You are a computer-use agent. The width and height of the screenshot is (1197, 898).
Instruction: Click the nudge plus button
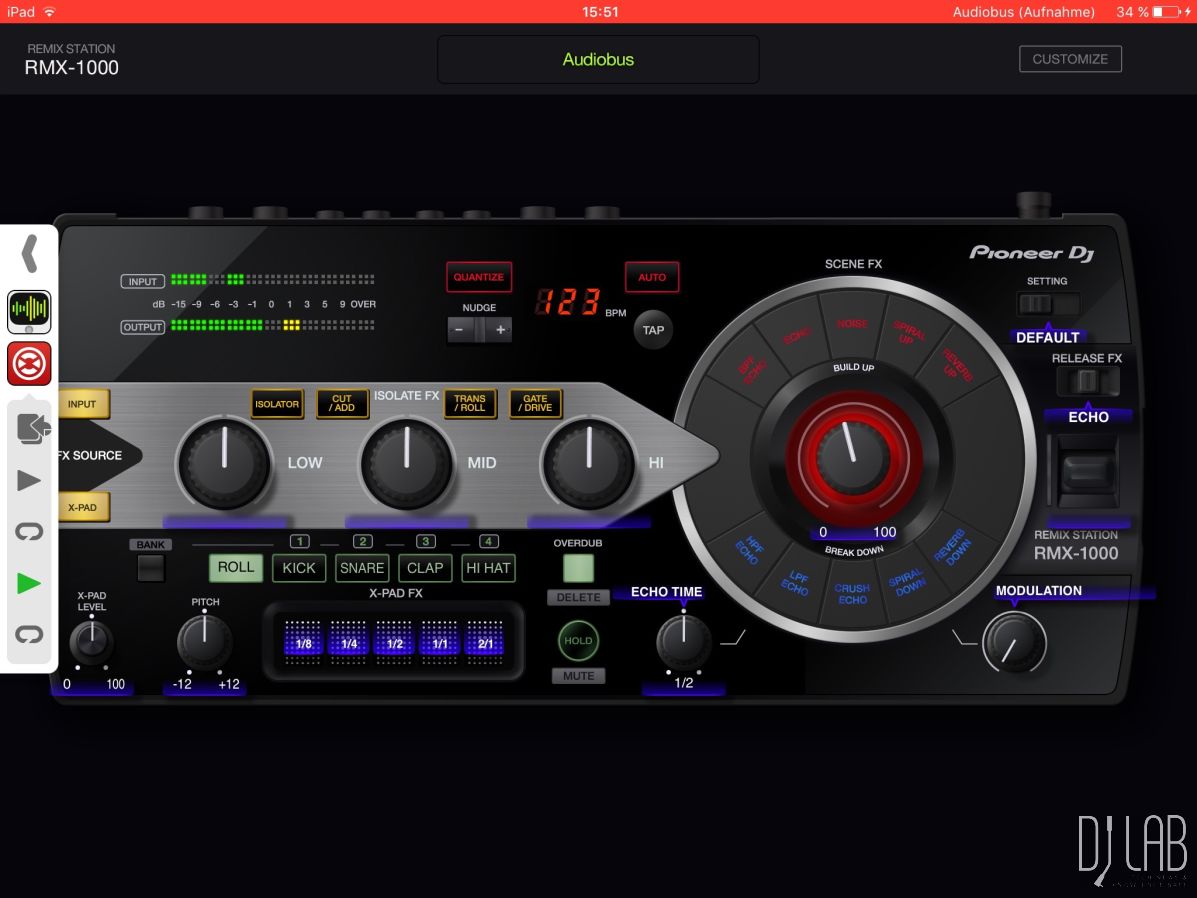click(500, 329)
